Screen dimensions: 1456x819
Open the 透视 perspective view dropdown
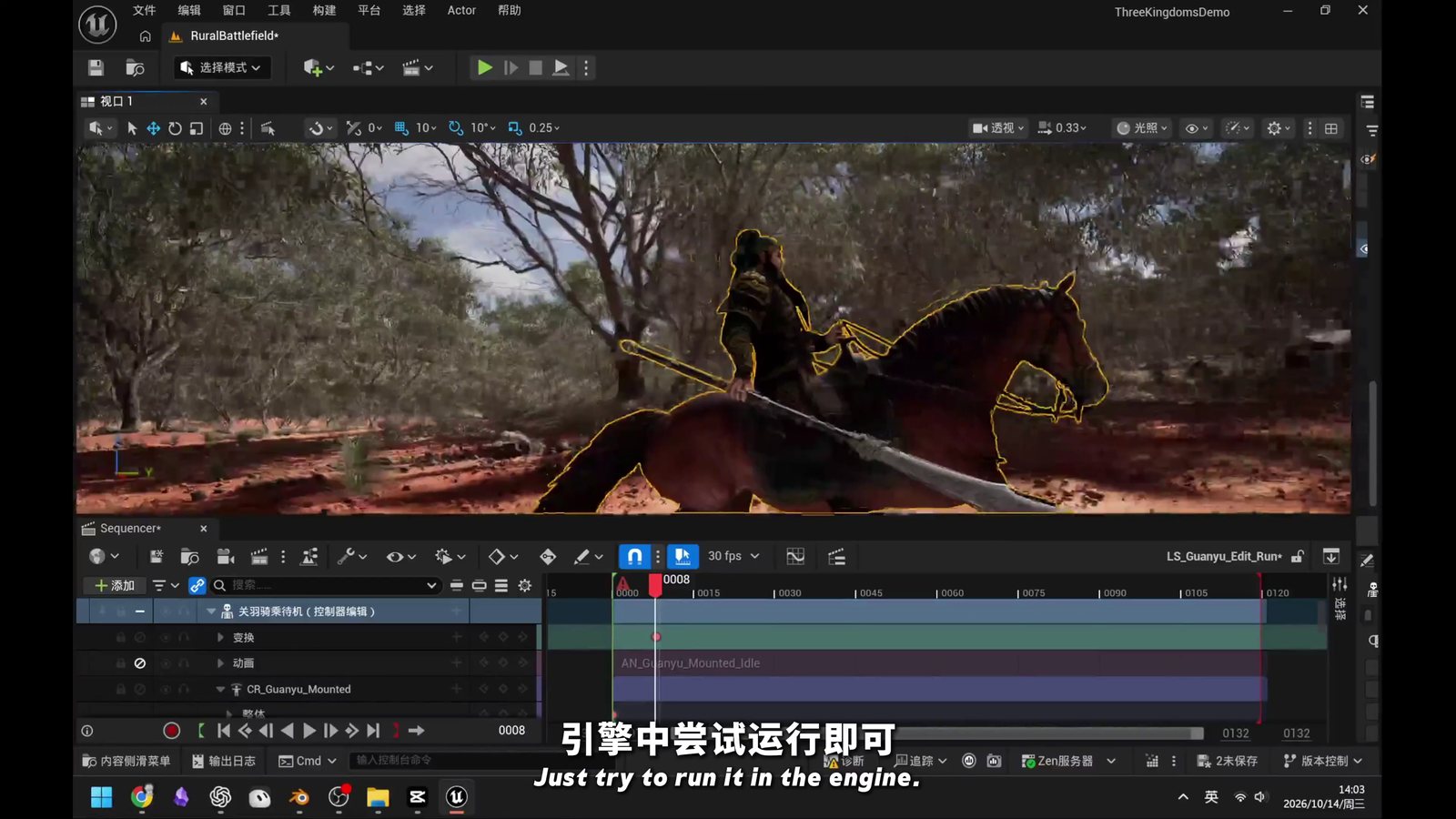click(x=997, y=128)
